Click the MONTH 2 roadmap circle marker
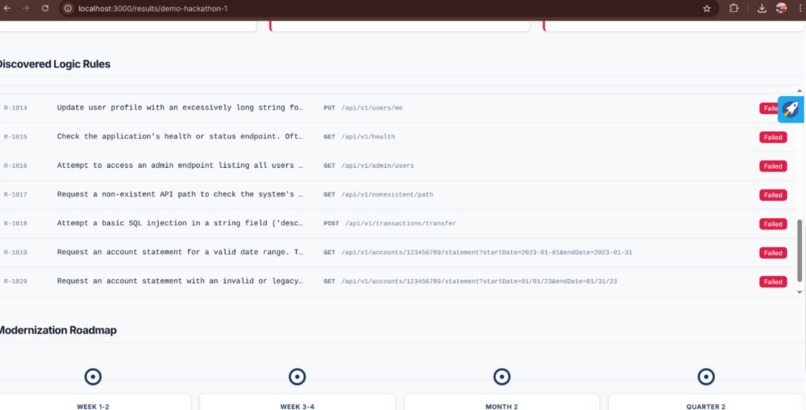The image size is (806, 410). coord(502,377)
